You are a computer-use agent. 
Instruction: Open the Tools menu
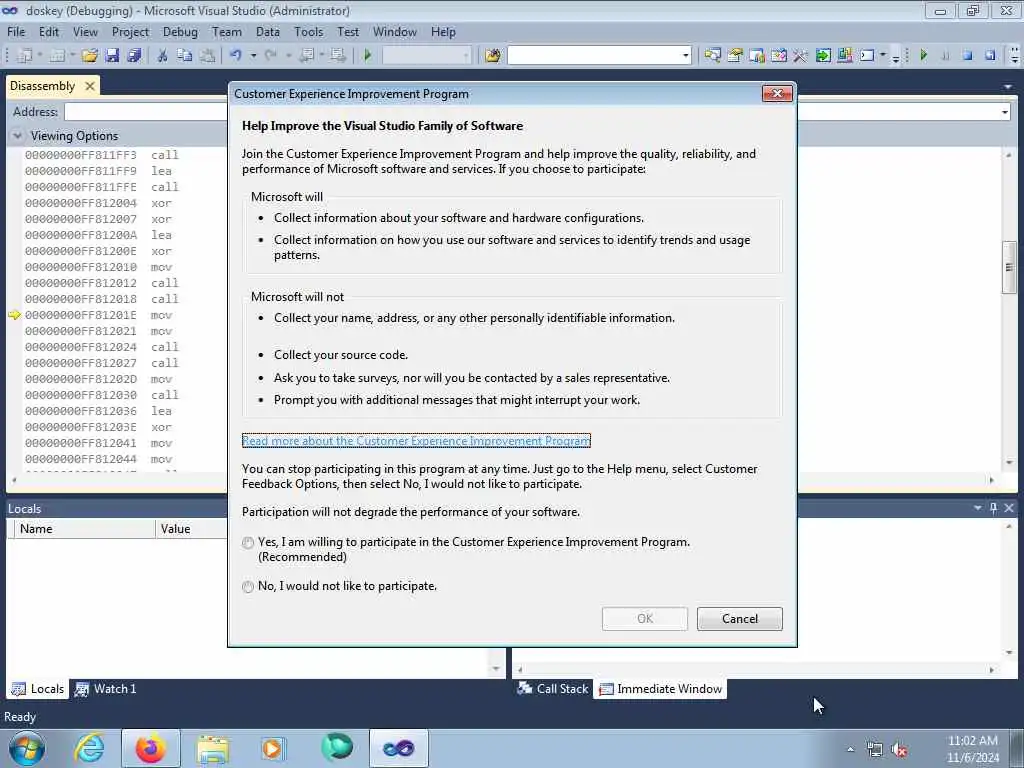click(308, 32)
